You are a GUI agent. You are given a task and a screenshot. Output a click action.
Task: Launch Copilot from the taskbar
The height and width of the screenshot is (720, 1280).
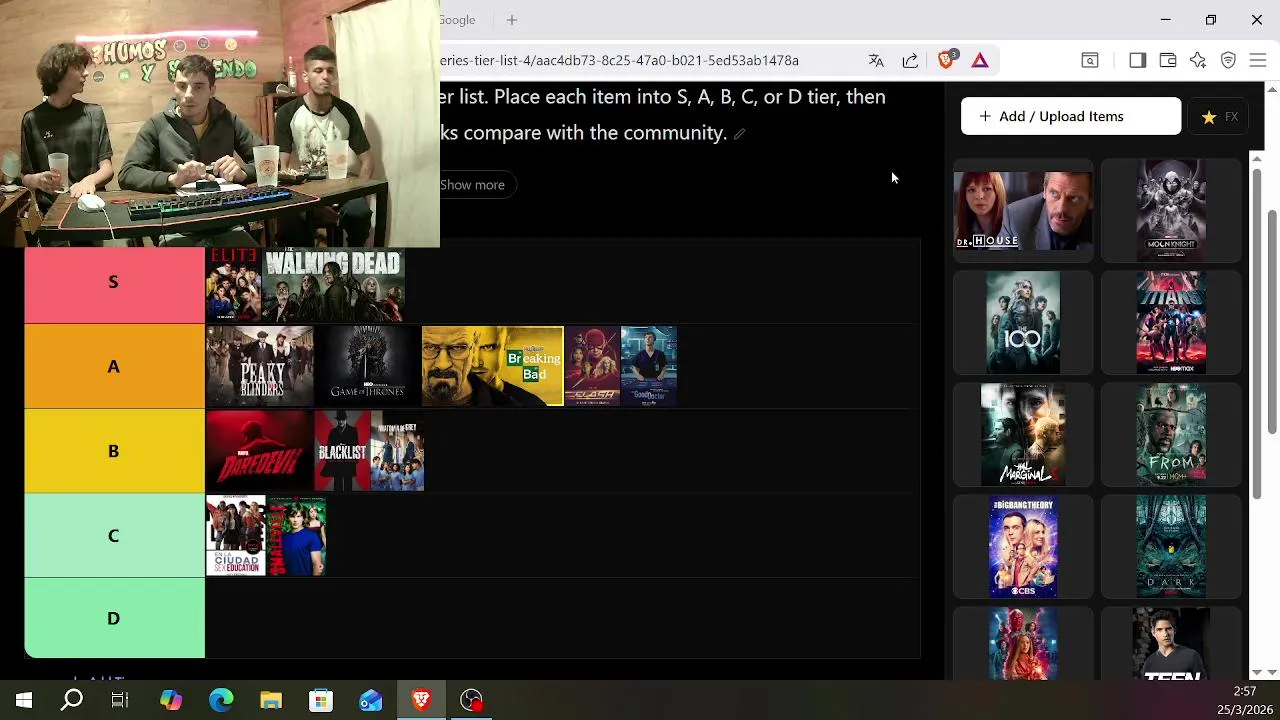coord(171,700)
